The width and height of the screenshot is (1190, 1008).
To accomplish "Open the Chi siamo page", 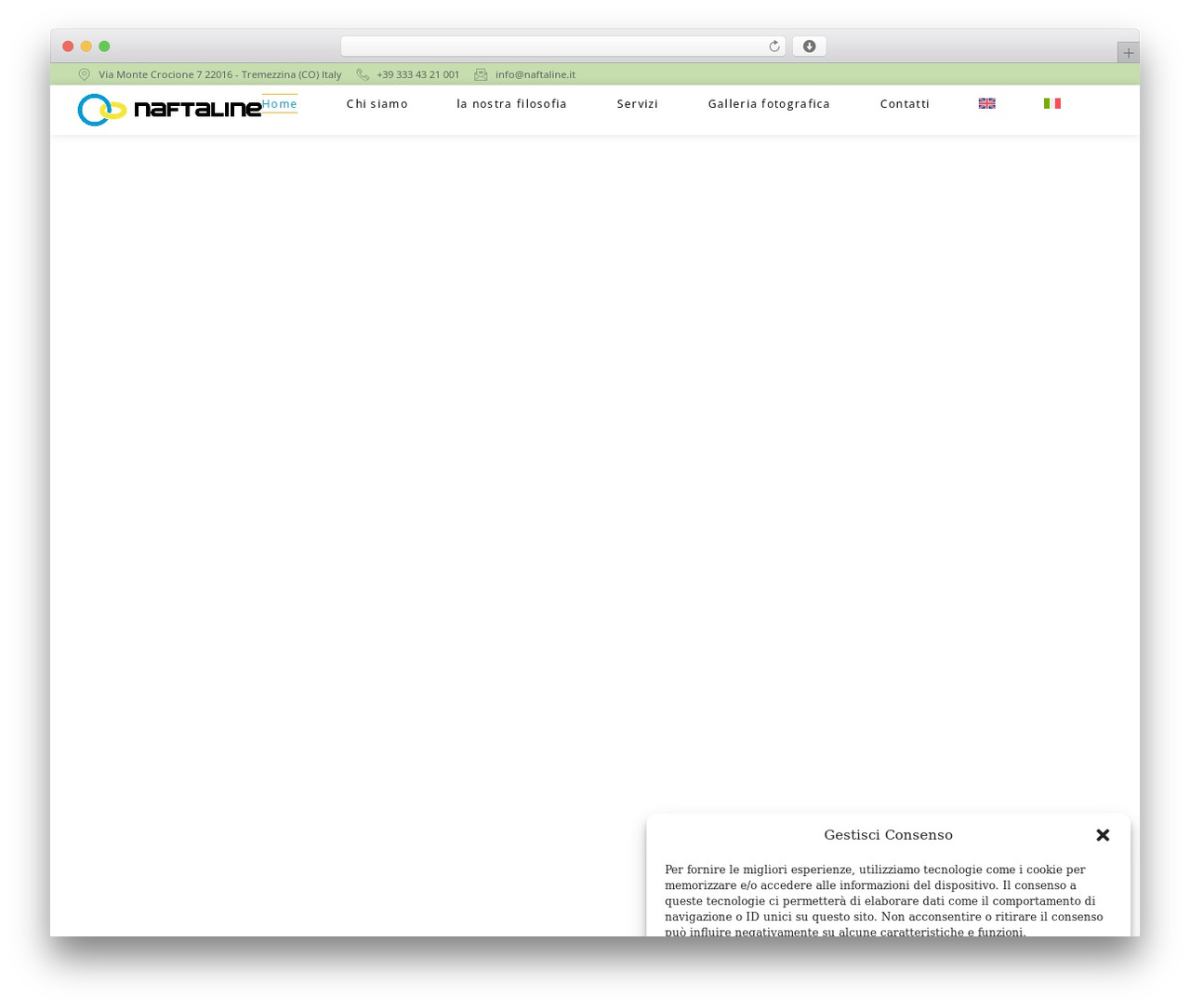I will point(377,103).
